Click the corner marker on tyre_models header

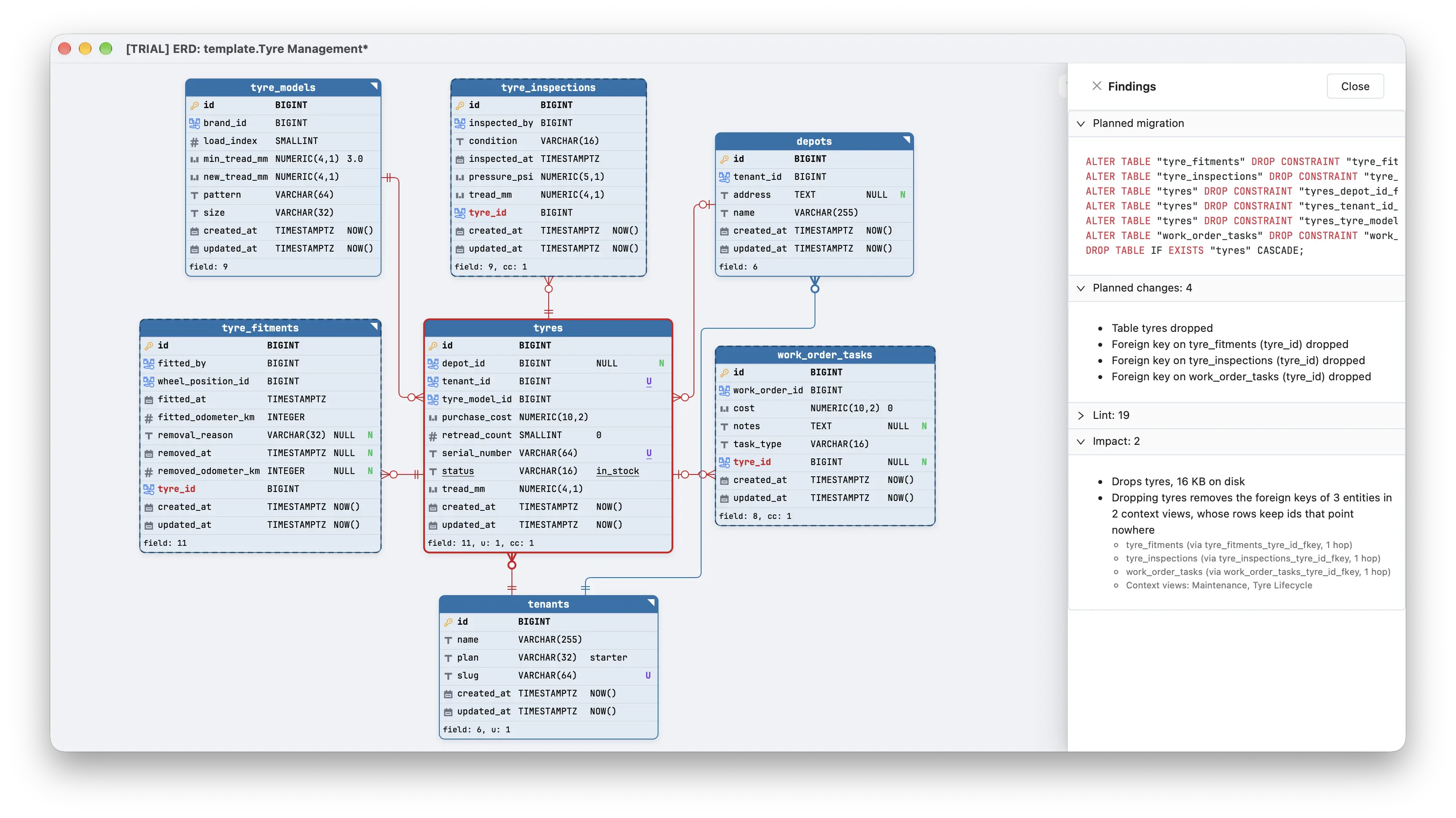[x=373, y=86]
